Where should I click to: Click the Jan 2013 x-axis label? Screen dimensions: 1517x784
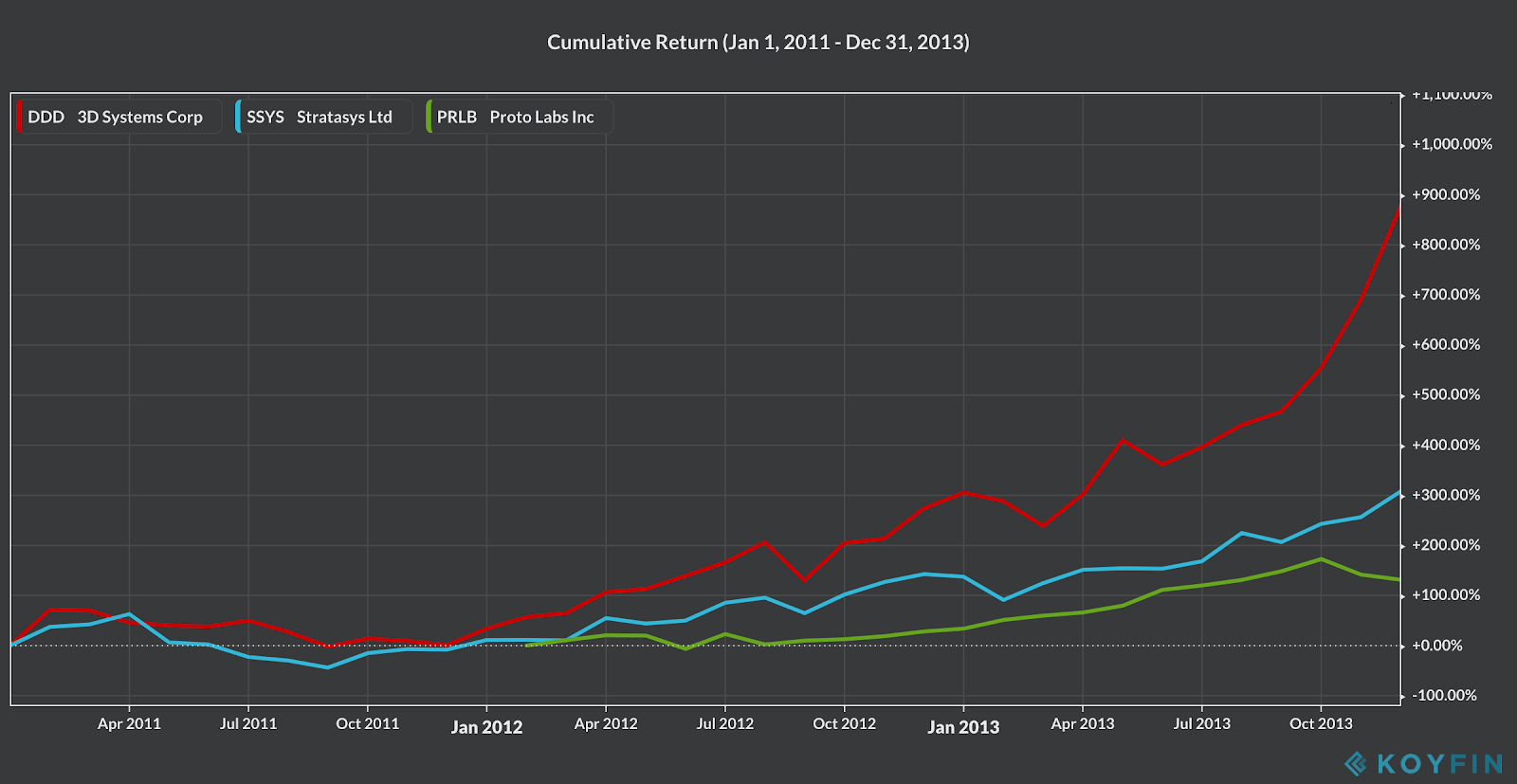coord(963,727)
